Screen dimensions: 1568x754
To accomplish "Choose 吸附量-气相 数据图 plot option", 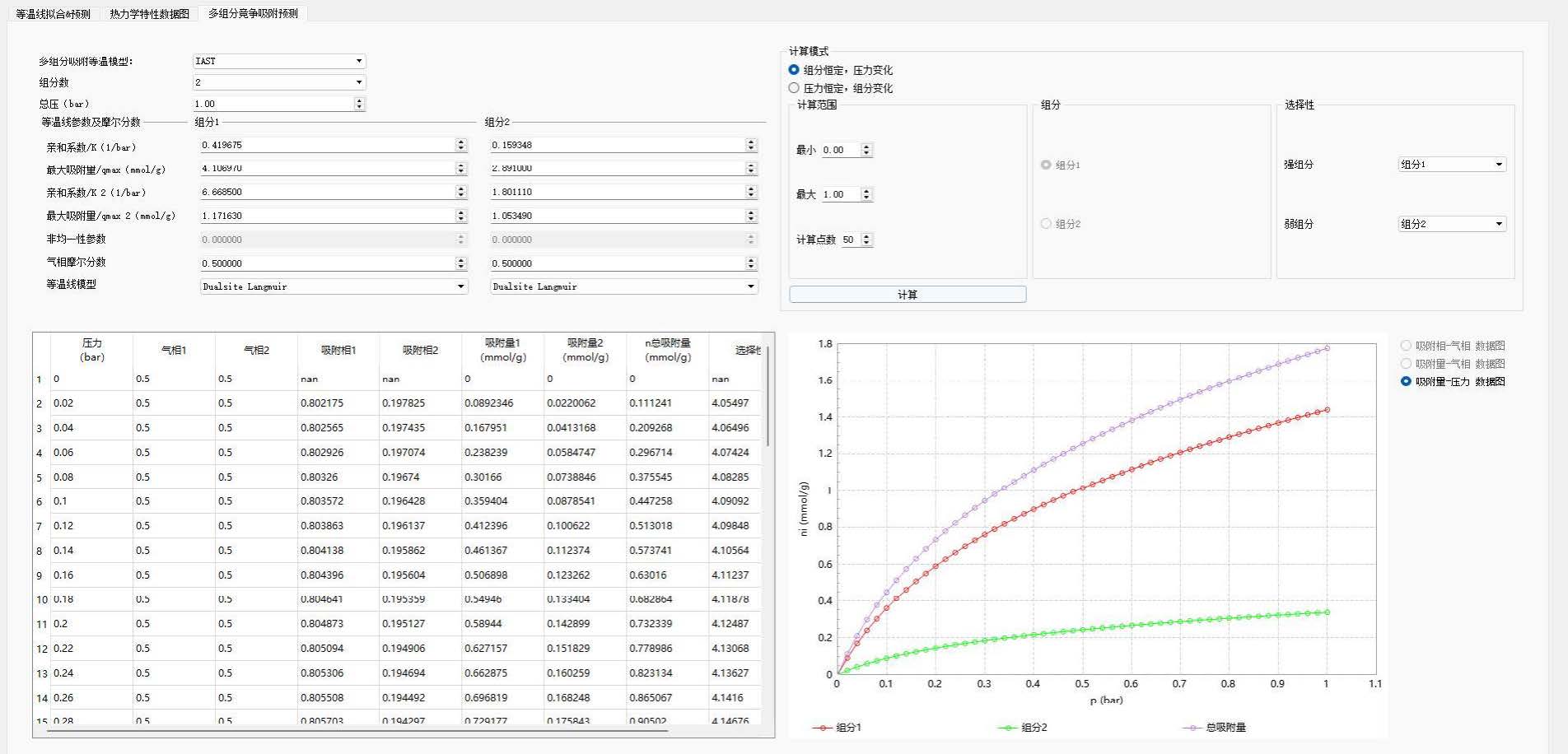I will [x=1406, y=364].
